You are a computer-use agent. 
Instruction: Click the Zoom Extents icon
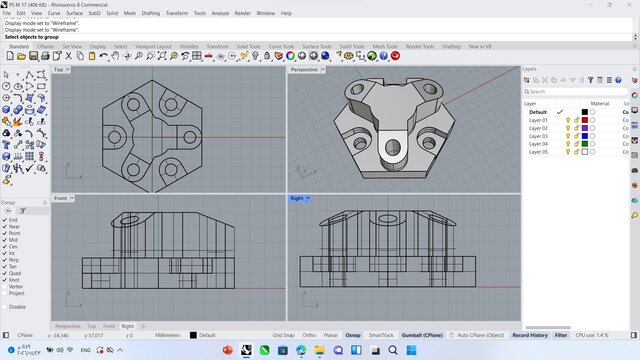tap(162, 56)
